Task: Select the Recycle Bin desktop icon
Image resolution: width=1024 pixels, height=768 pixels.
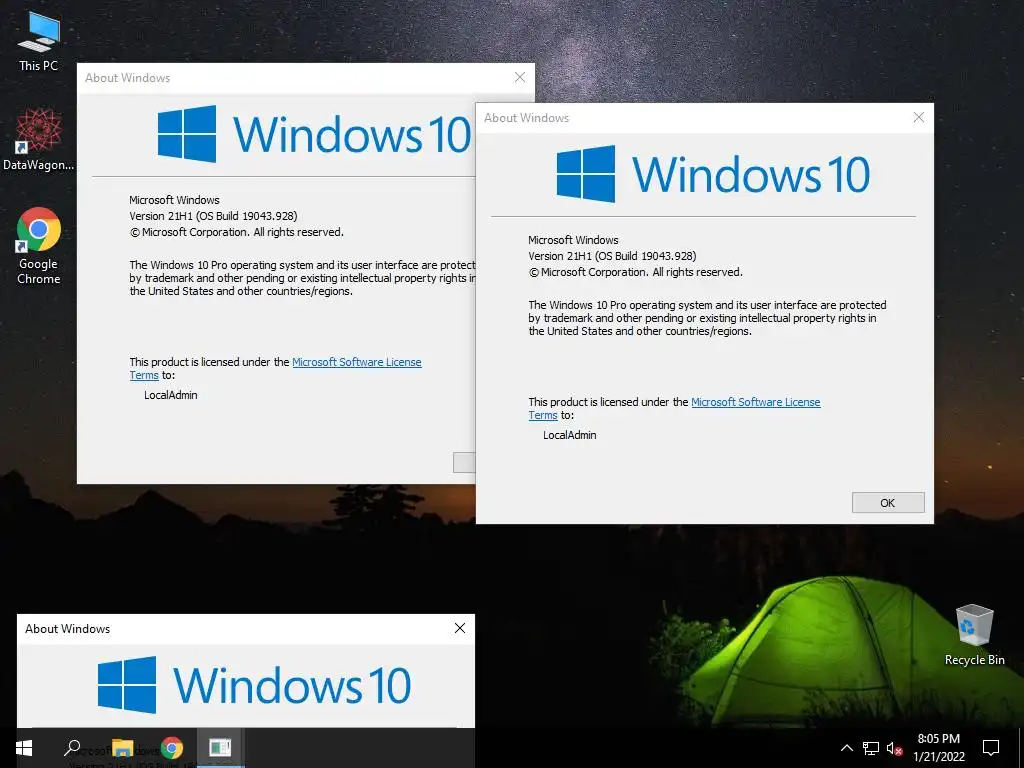Action: point(974,635)
